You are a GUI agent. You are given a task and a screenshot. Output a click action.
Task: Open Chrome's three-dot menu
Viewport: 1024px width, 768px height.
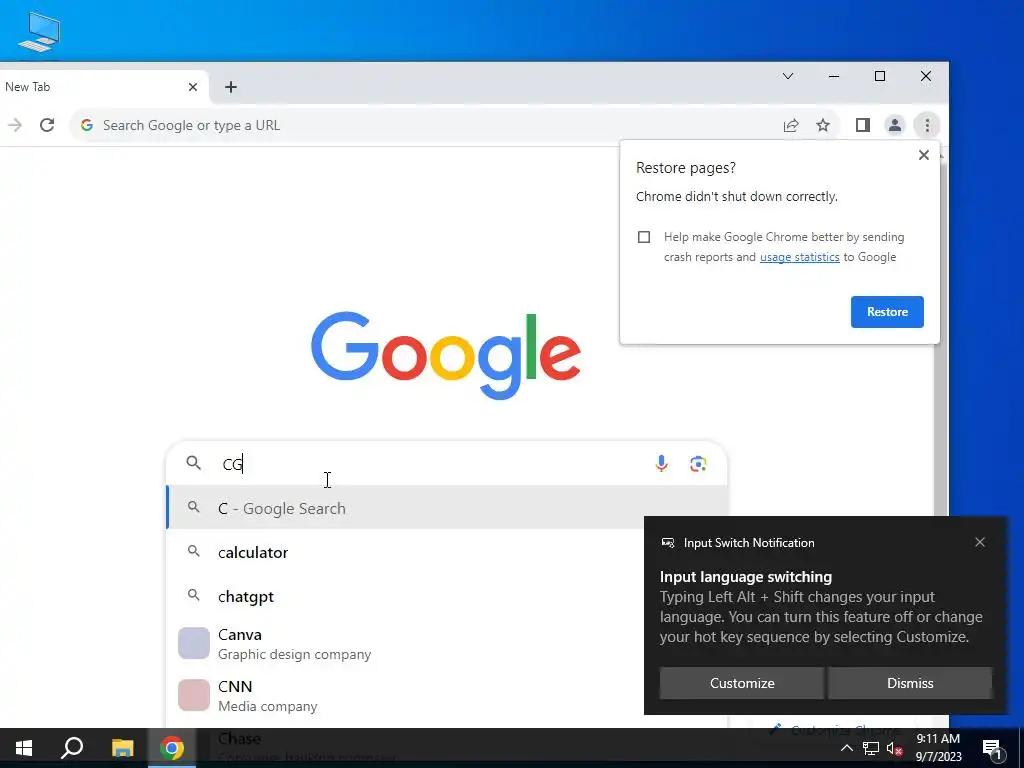pyautogui.click(x=927, y=125)
